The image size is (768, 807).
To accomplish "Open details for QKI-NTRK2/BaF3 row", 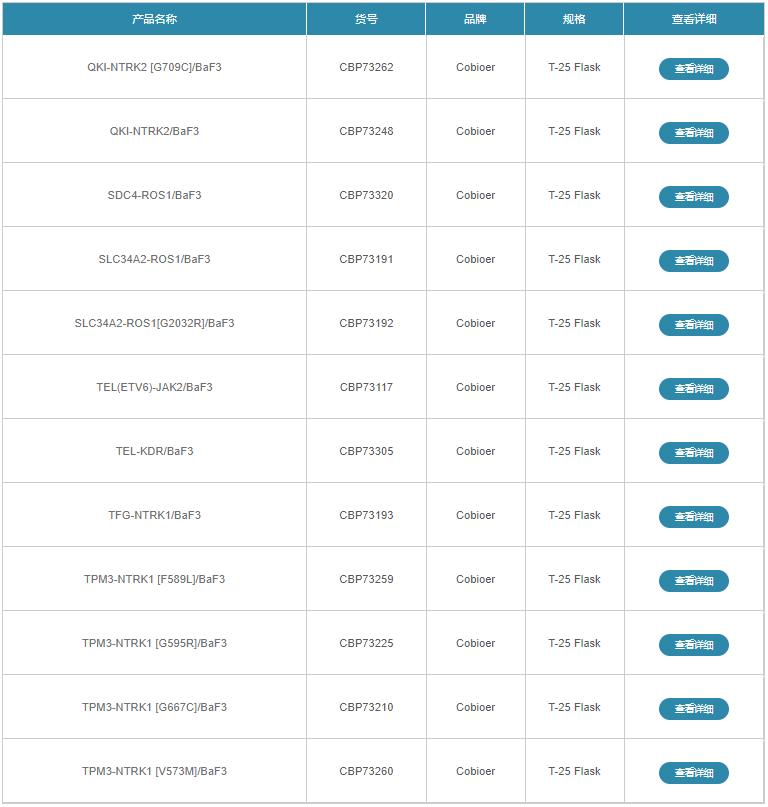I will click(x=693, y=133).
